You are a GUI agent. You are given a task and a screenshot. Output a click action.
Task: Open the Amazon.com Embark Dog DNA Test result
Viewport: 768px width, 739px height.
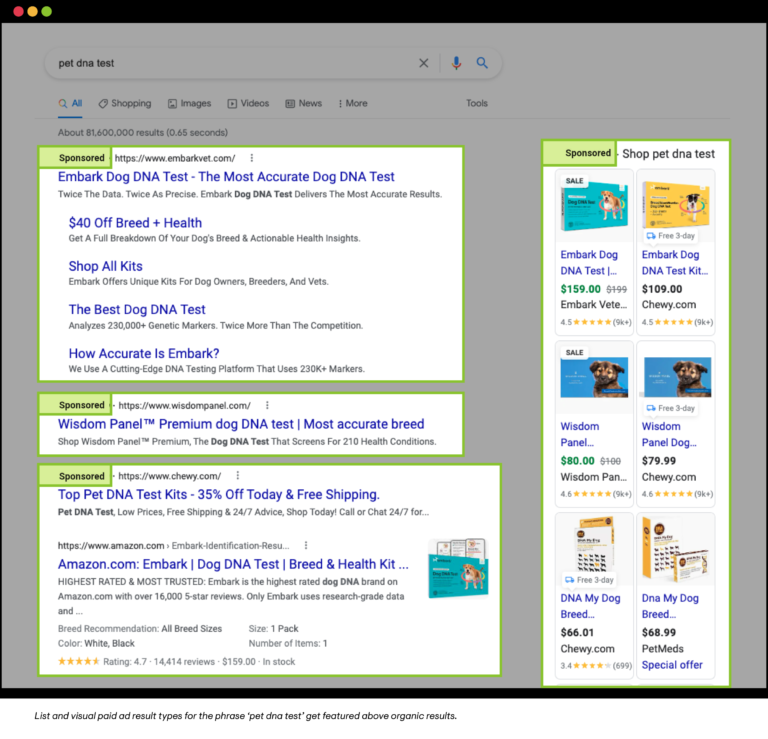(233, 564)
